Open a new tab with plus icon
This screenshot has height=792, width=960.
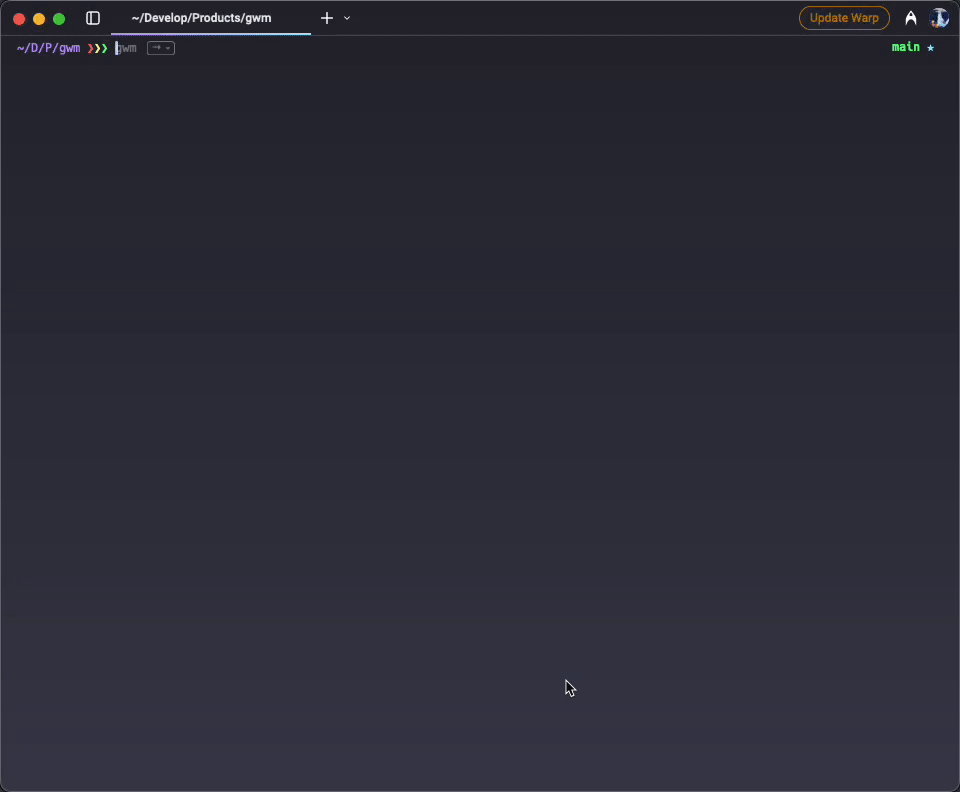(327, 18)
